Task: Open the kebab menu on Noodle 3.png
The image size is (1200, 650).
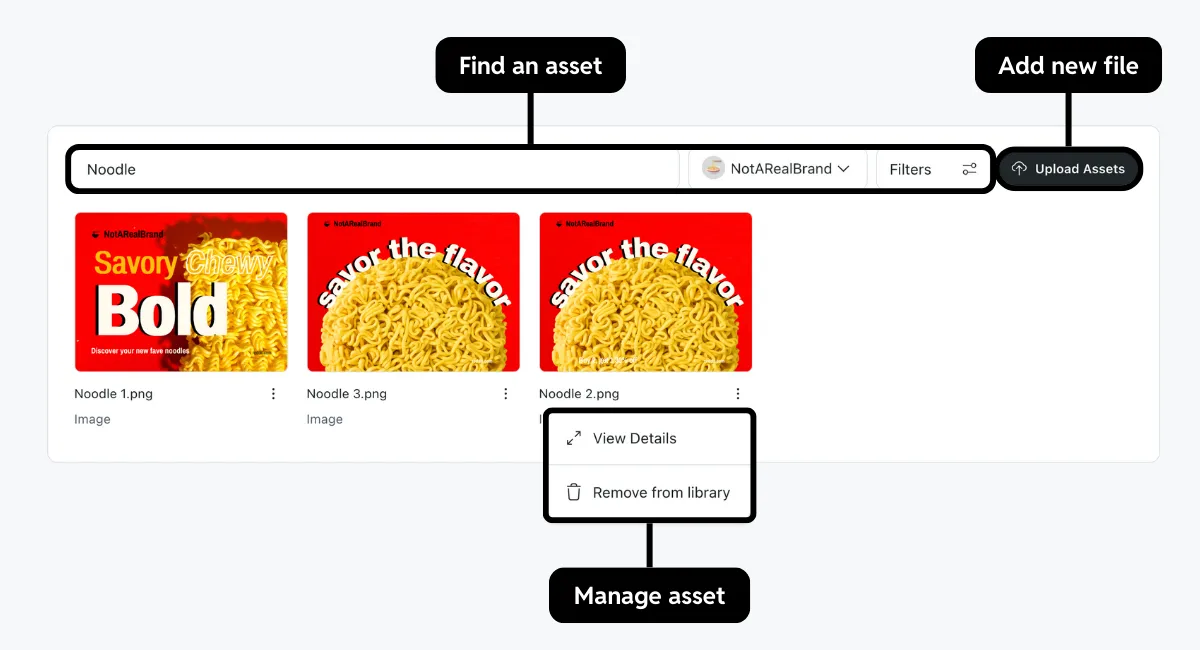Action: point(505,393)
